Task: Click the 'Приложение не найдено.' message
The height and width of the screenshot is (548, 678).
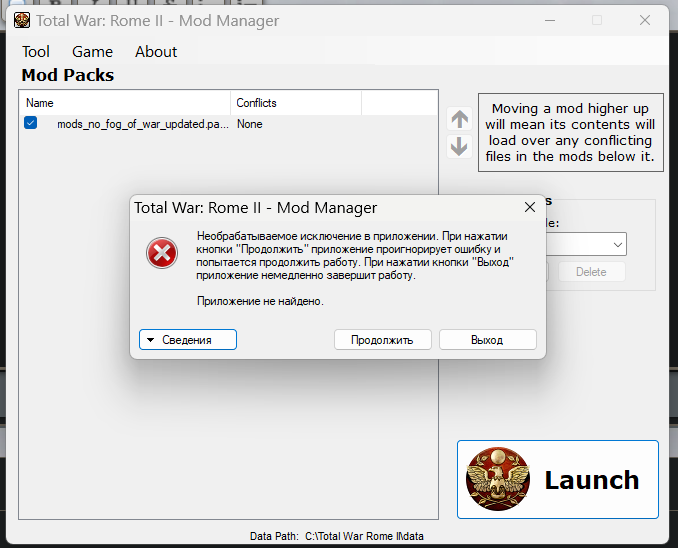Action: (x=260, y=301)
